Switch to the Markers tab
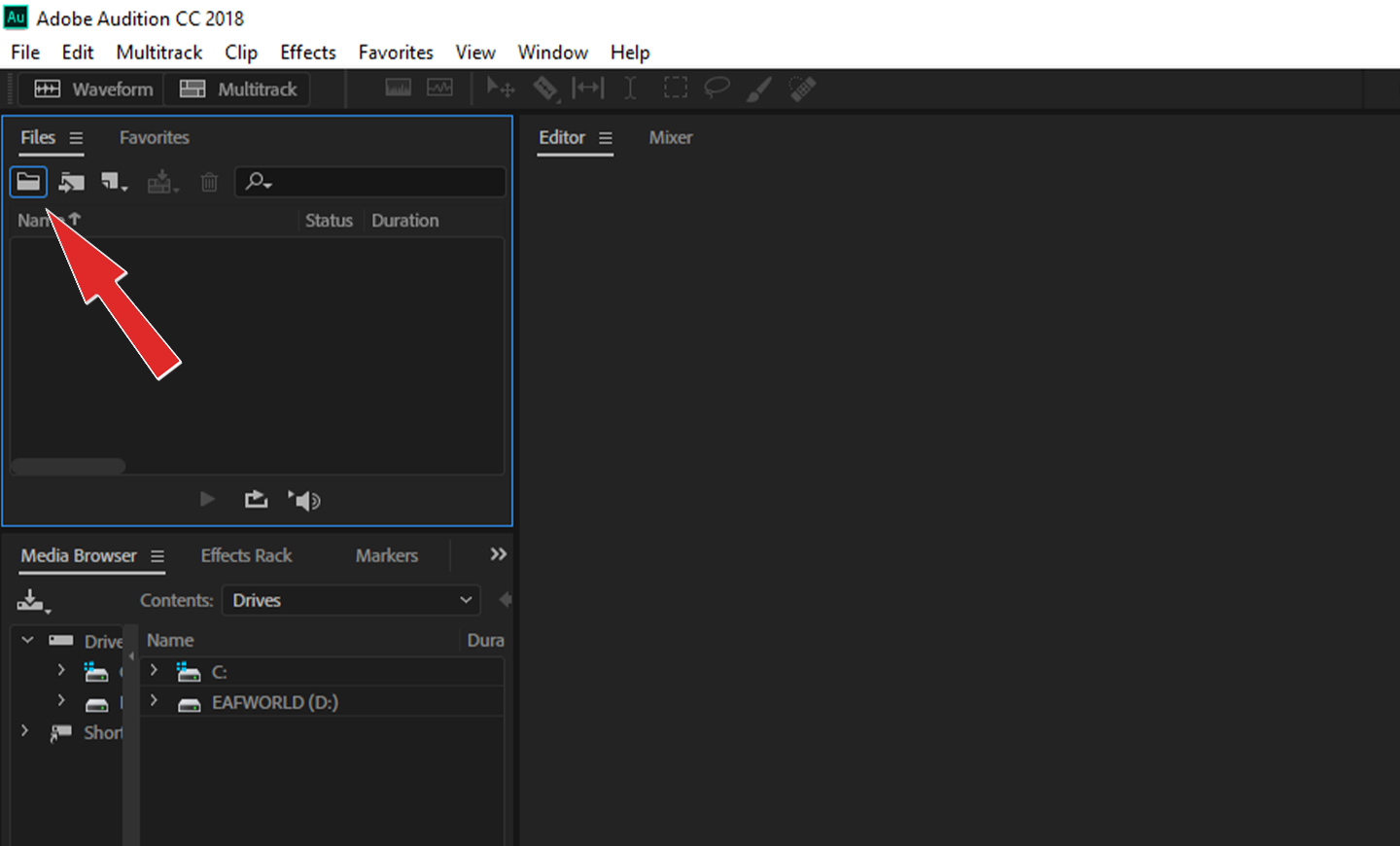Image resolution: width=1400 pixels, height=846 pixels. (x=387, y=556)
